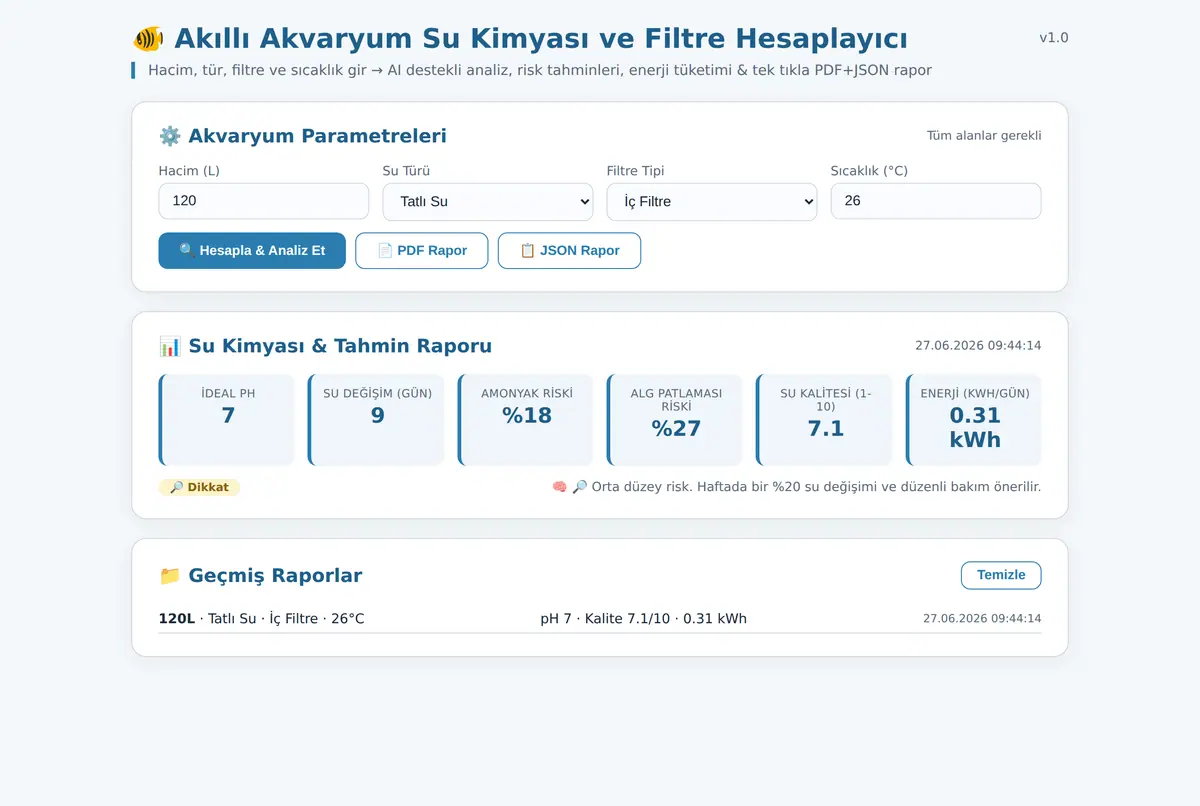Click the v1.0 version label
Screen dimensions: 1200x806
point(1054,38)
